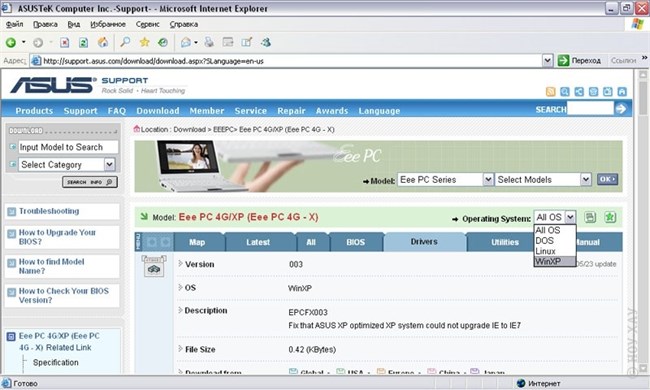
Task: Refresh the page via toolbar icon
Action: pos(83,42)
